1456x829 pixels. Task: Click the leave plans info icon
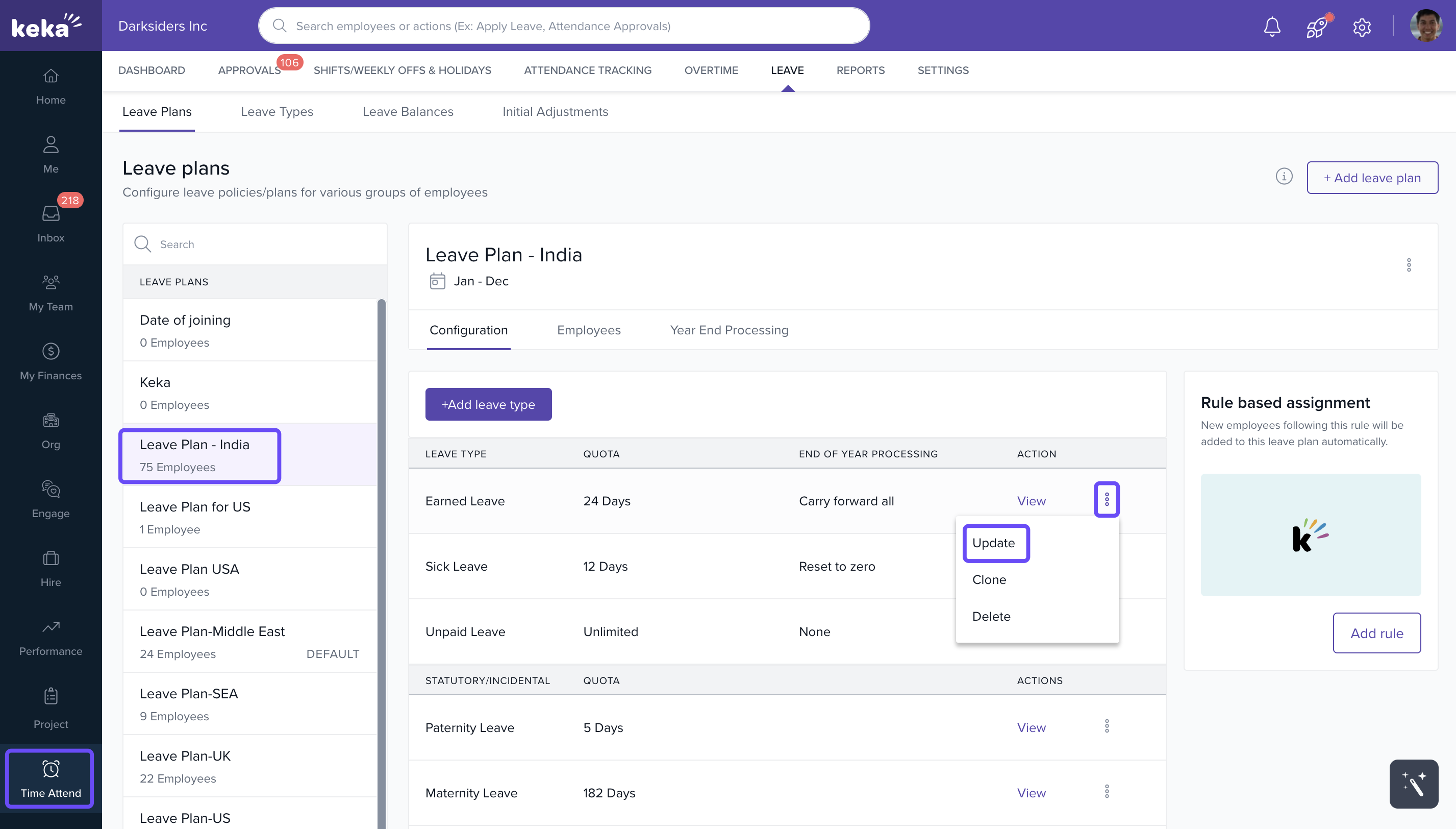coord(1284,177)
